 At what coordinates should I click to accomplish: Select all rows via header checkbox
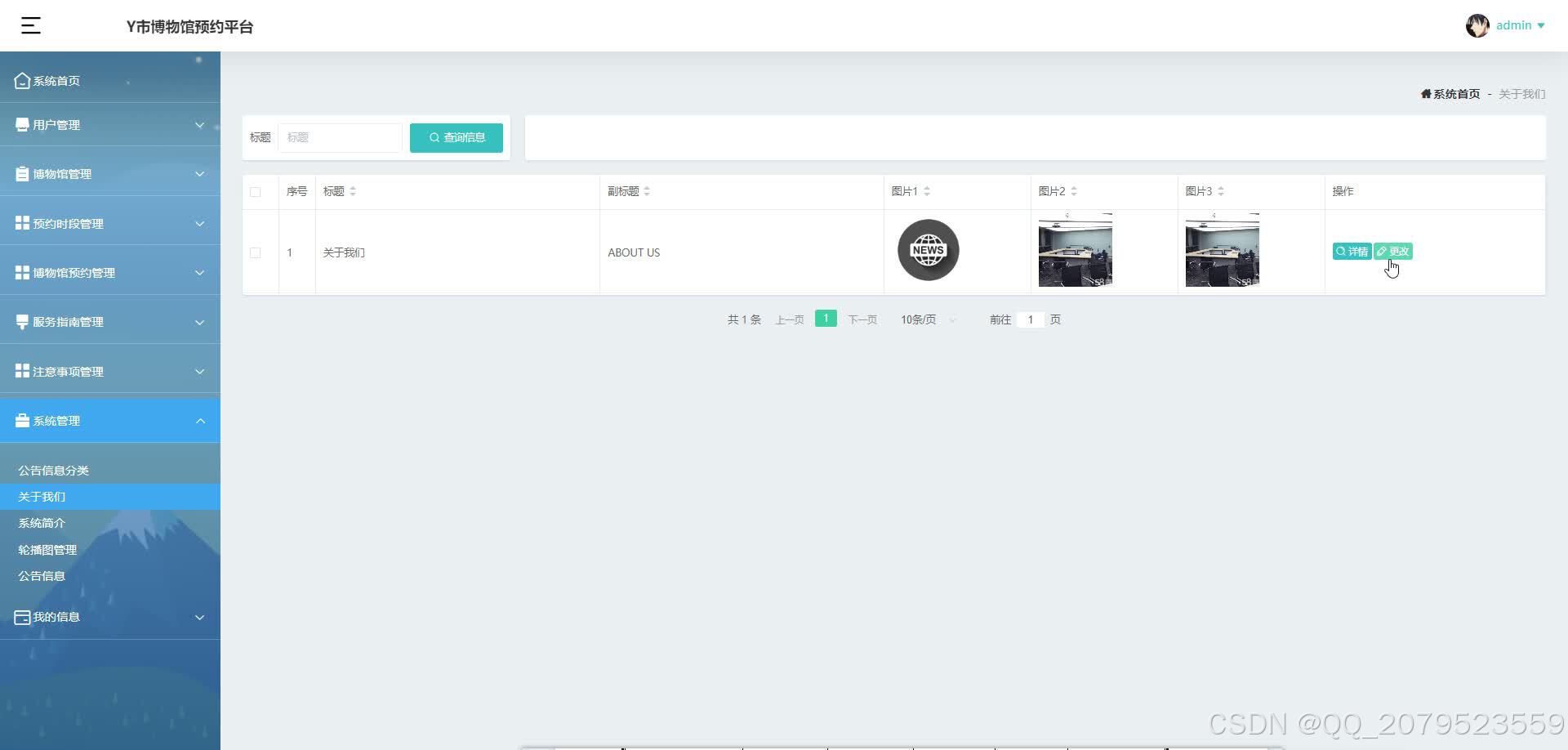[256, 192]
